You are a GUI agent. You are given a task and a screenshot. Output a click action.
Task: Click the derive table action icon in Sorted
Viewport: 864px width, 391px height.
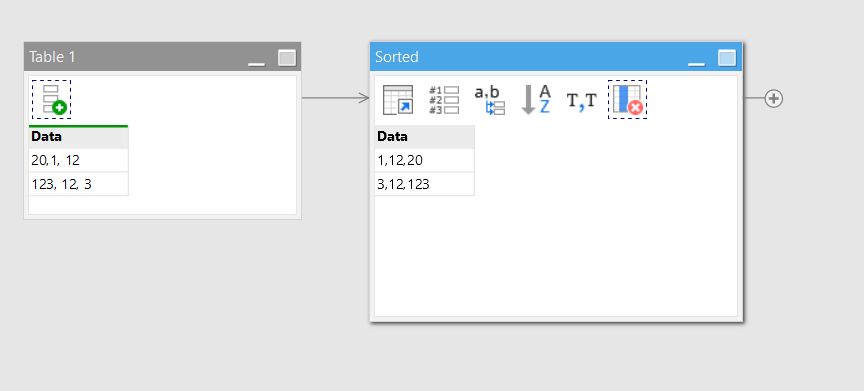(398, 100)
